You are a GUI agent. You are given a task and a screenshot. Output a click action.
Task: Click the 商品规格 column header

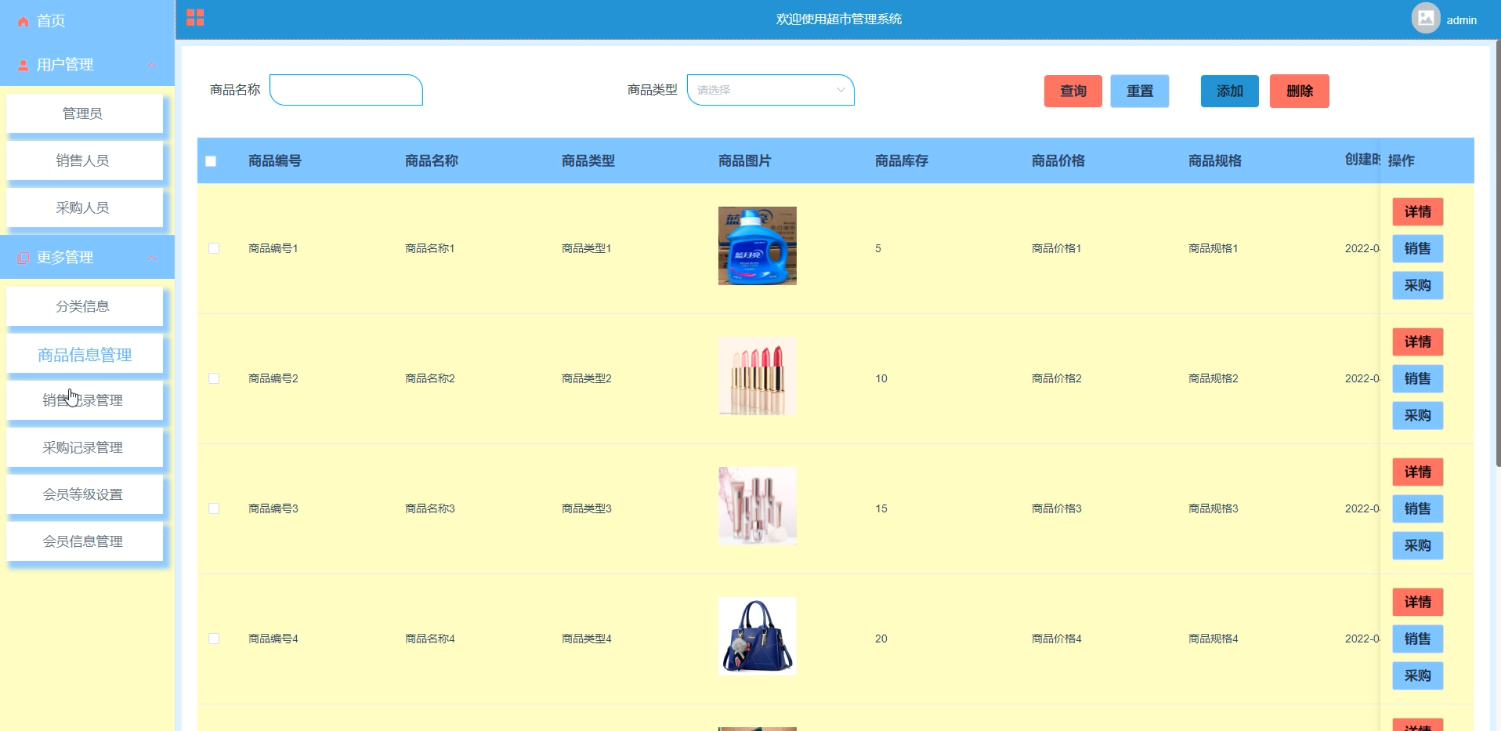point(1215,161)
